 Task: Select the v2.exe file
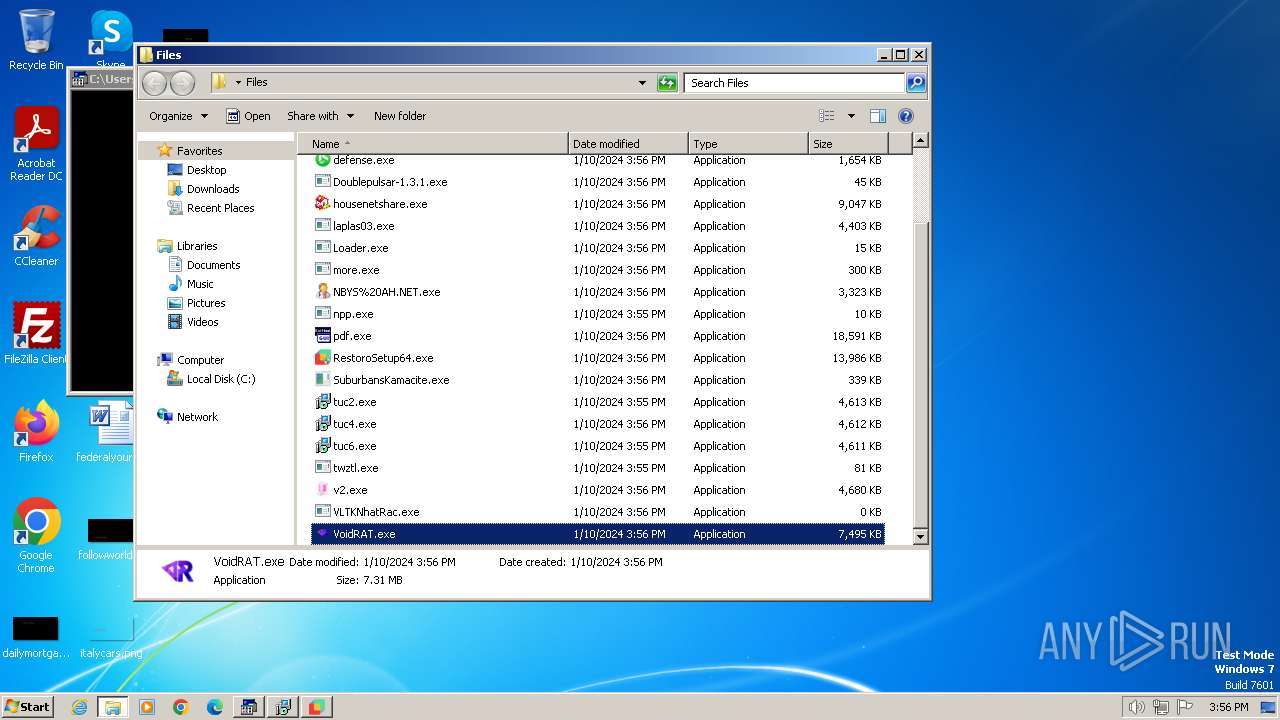pos(350,490)
